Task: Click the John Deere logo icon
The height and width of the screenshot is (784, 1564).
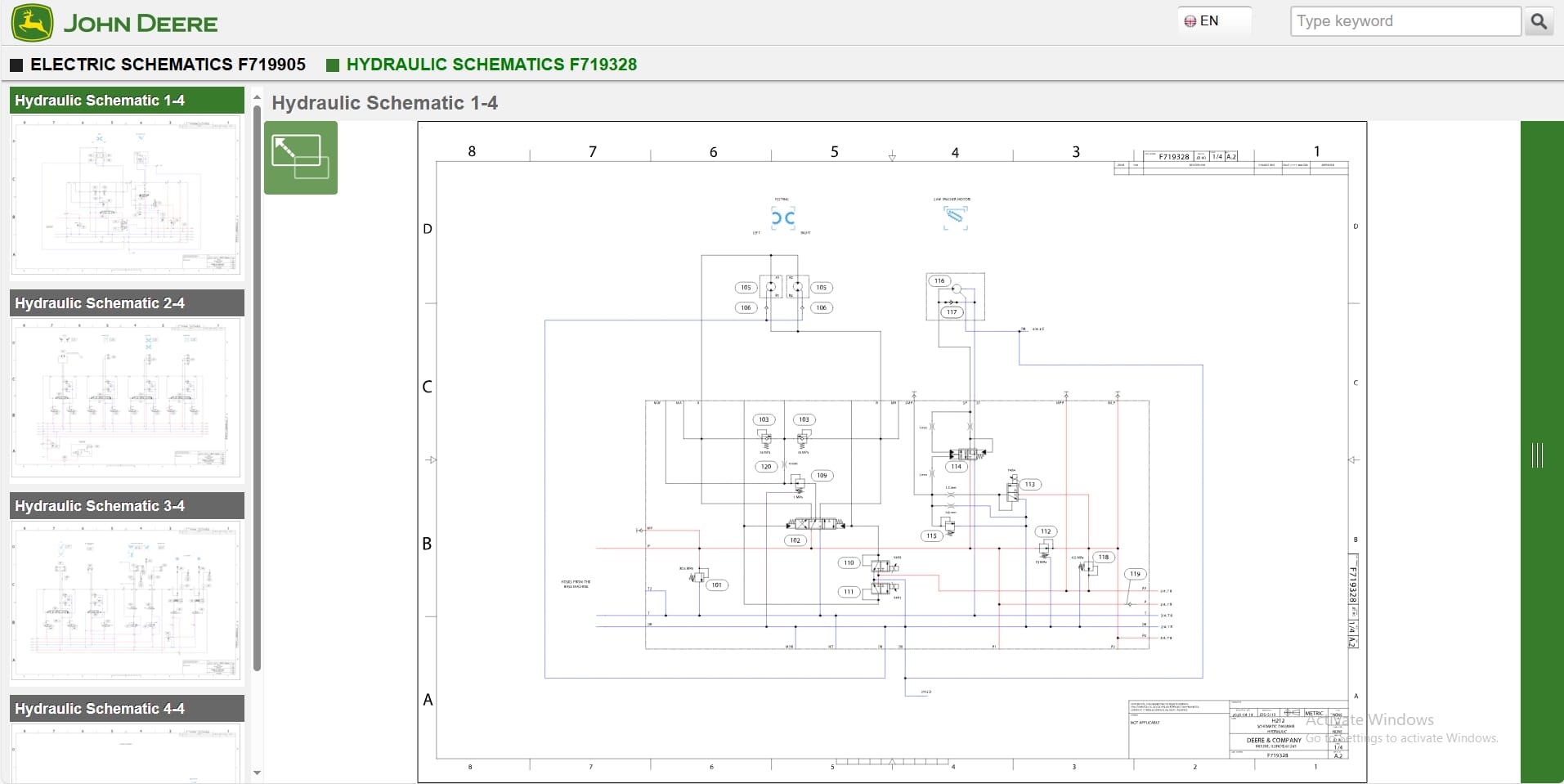Action: point(31,22)
